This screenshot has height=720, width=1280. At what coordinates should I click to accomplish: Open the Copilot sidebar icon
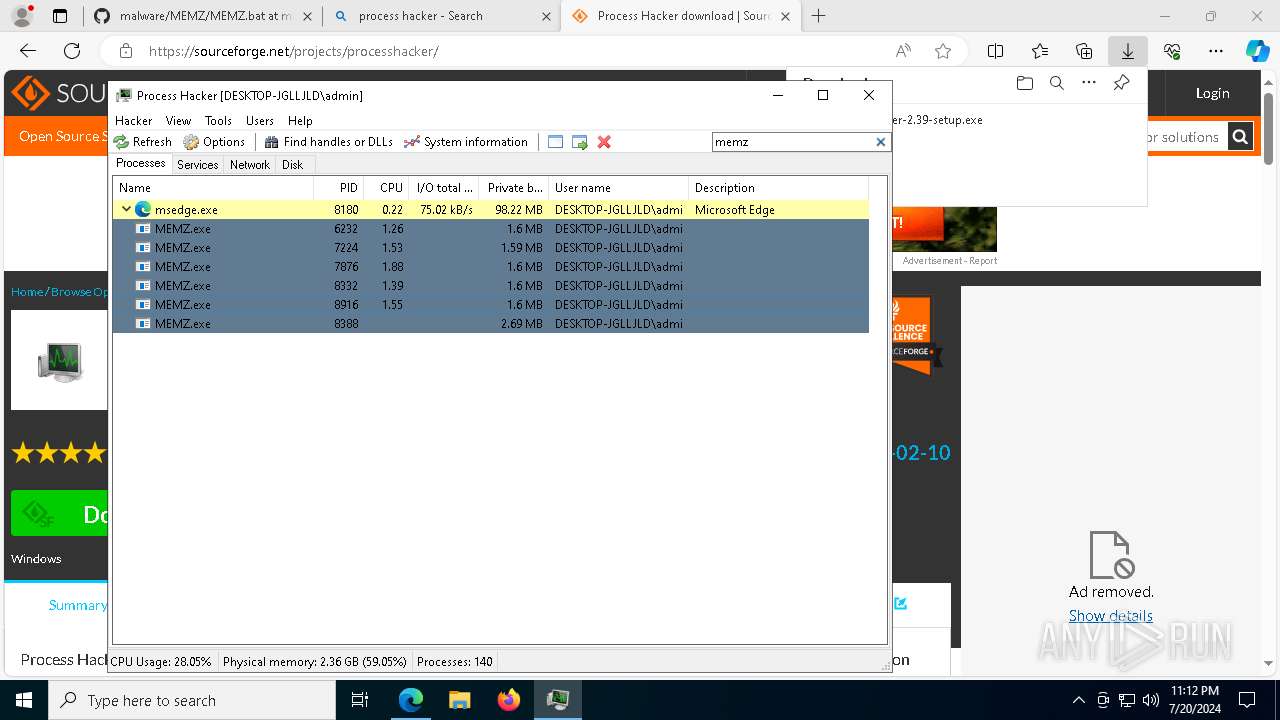[x=1258, y=51]
